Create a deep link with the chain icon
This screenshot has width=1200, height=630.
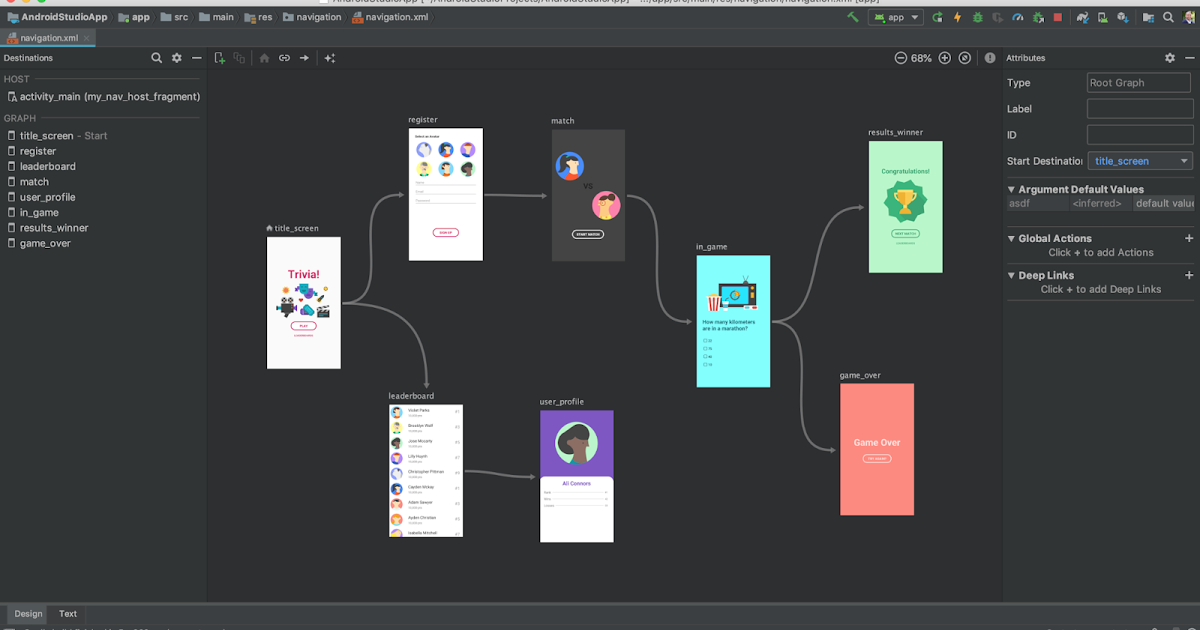[285, 58]
